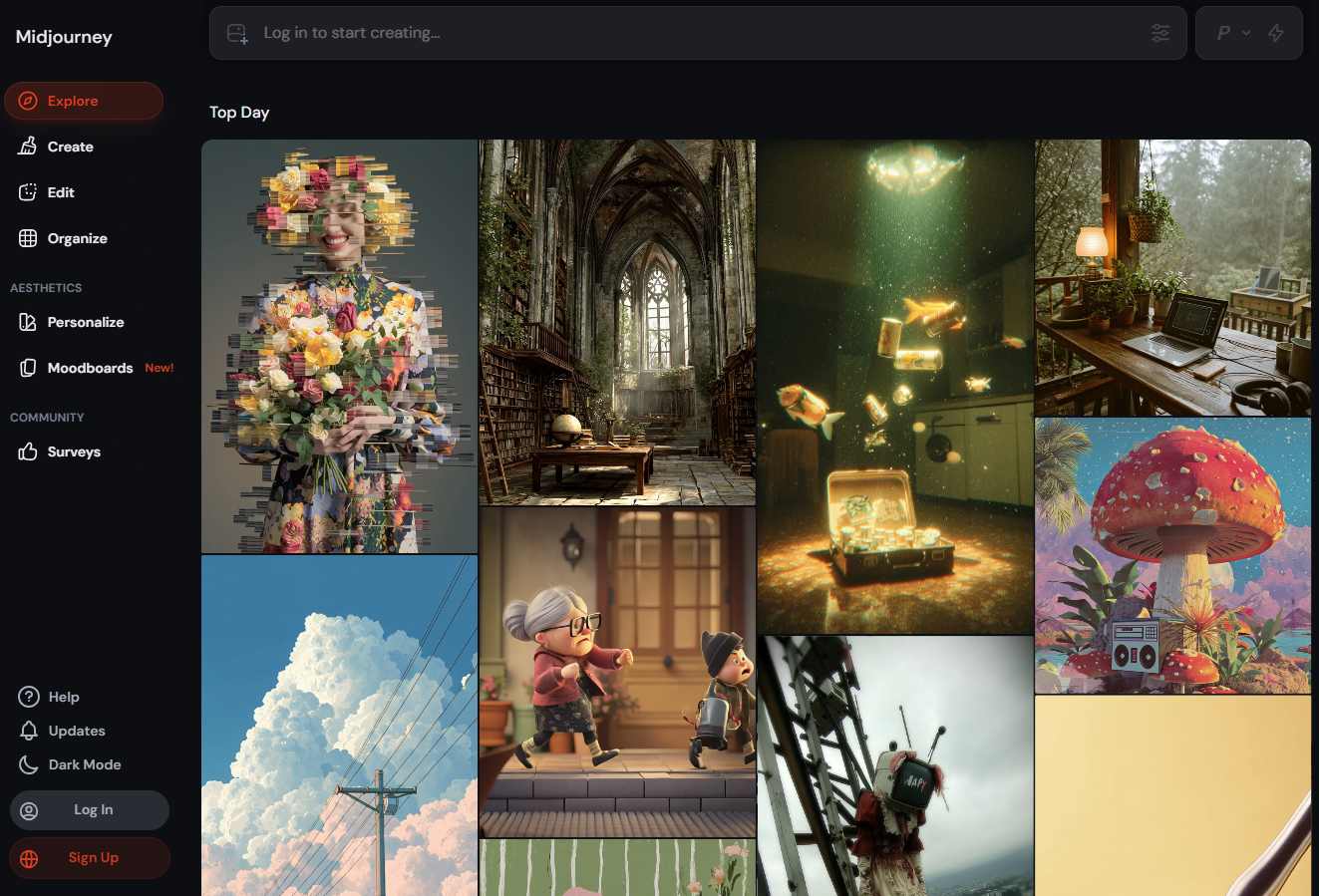Toggle the lightning bolt fast mode icon
Viewport: 1319px width, 896px height.
1276,33
